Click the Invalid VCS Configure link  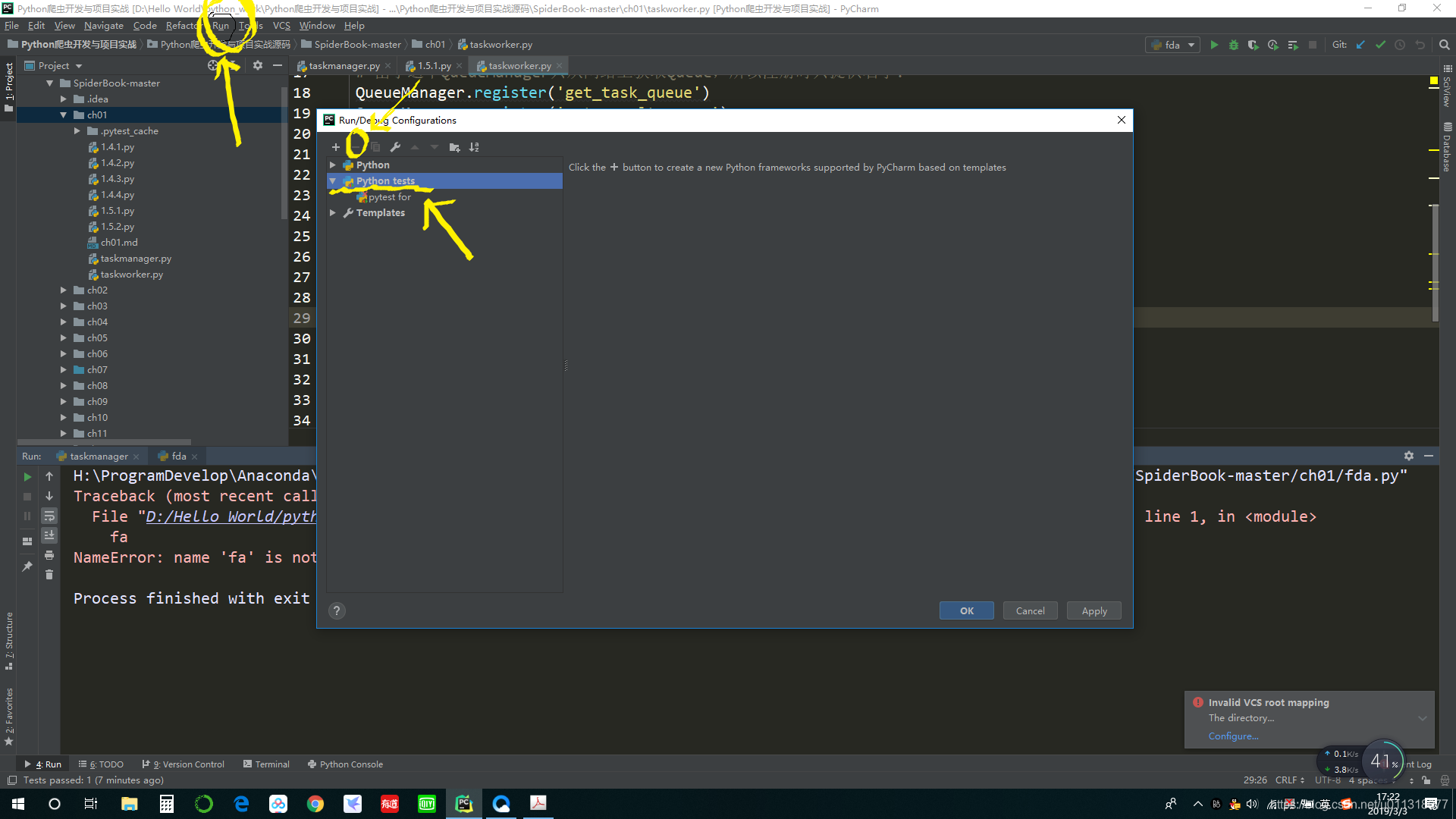pyautogui.click(x=1232, y=736)
